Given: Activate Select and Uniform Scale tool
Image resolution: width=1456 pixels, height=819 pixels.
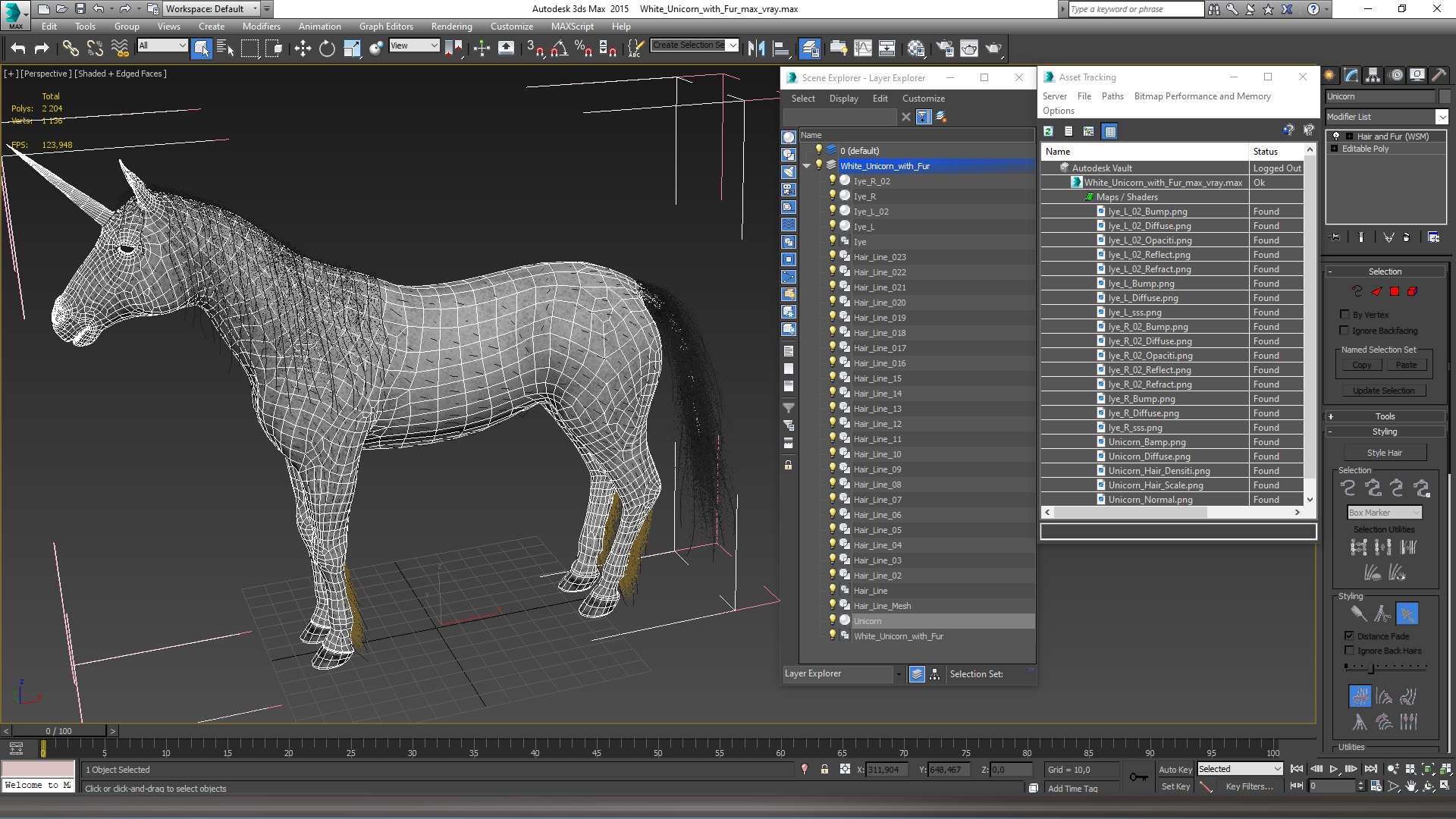Looking at the screenshot, I should (352, 49).
